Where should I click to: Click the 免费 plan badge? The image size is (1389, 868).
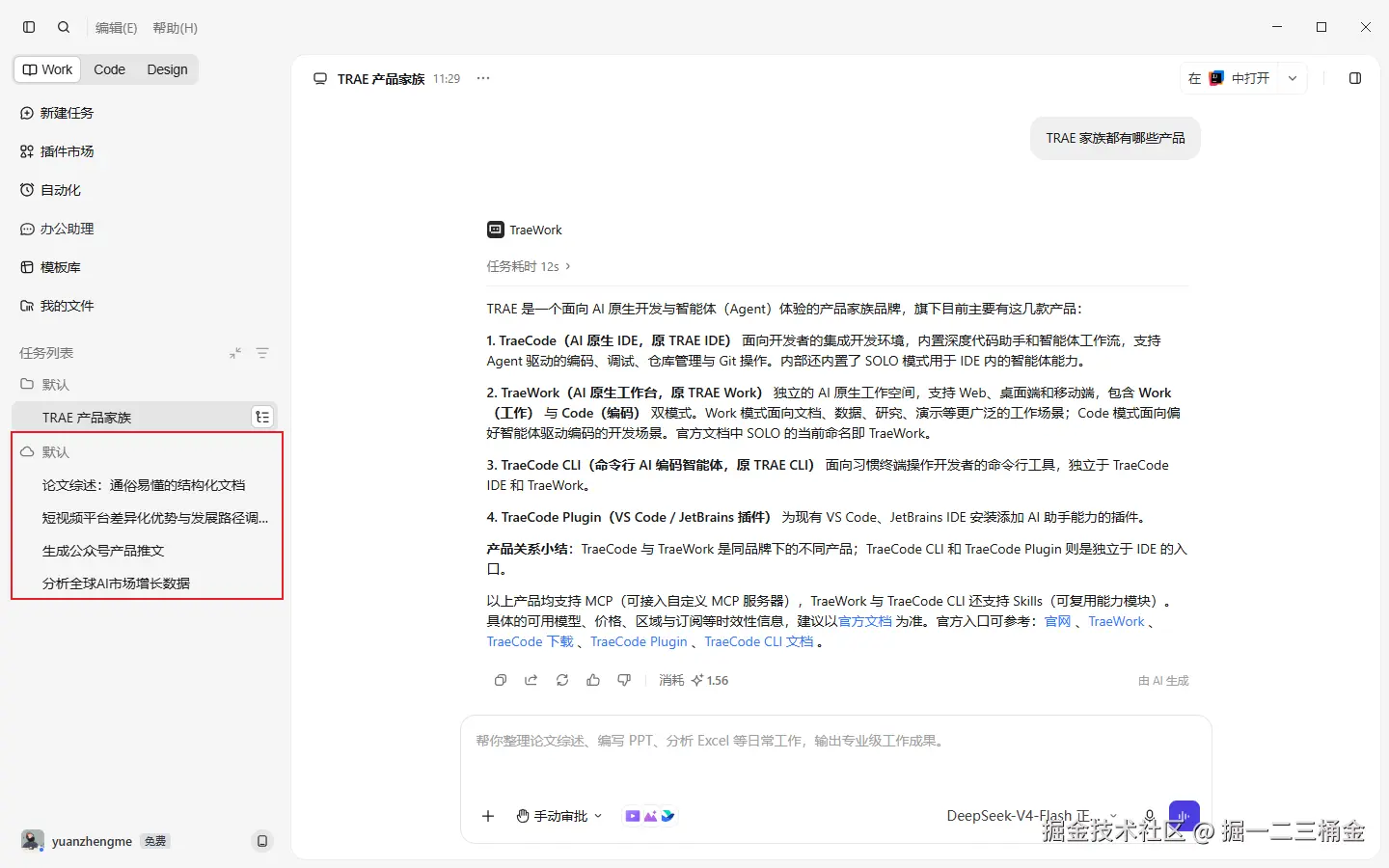tap(155, 841)
